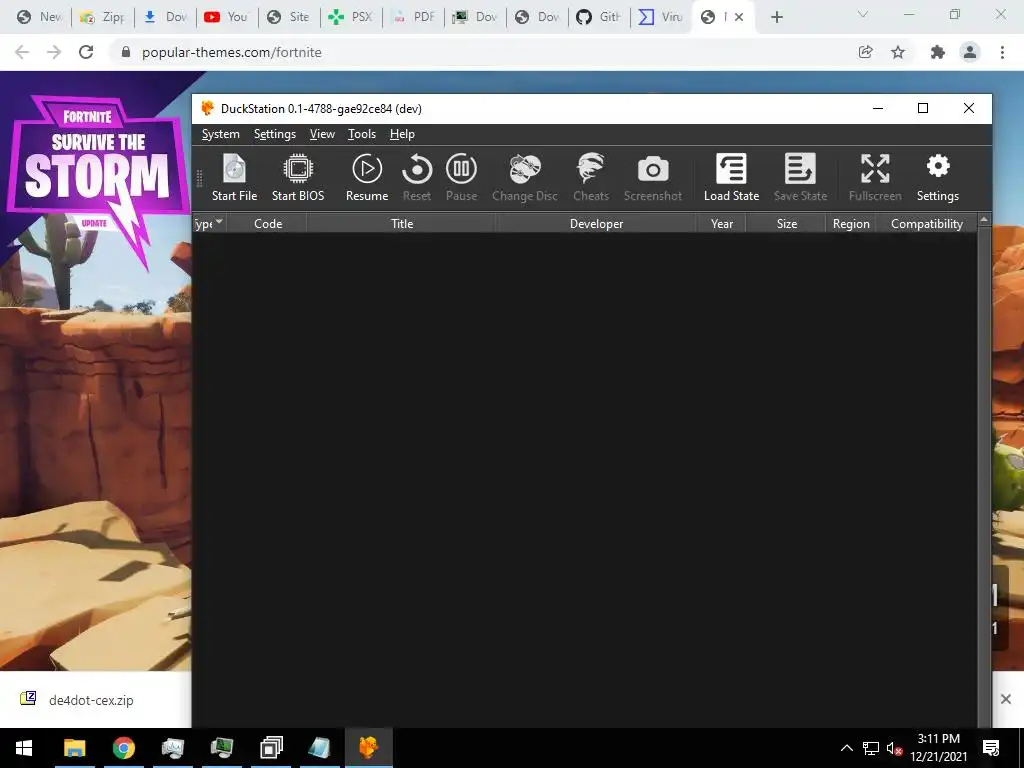Close the active Chrome tab

[x=739, y=17]
